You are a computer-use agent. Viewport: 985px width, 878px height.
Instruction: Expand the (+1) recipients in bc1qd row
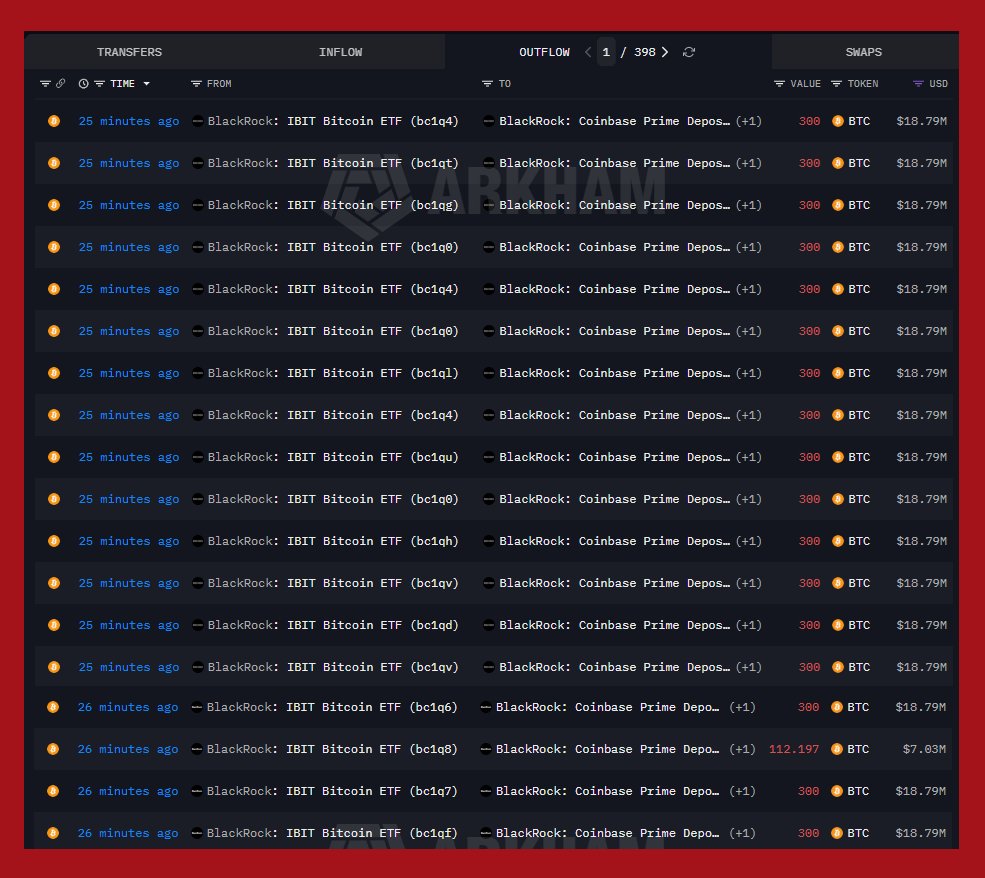tap(749, 626)
